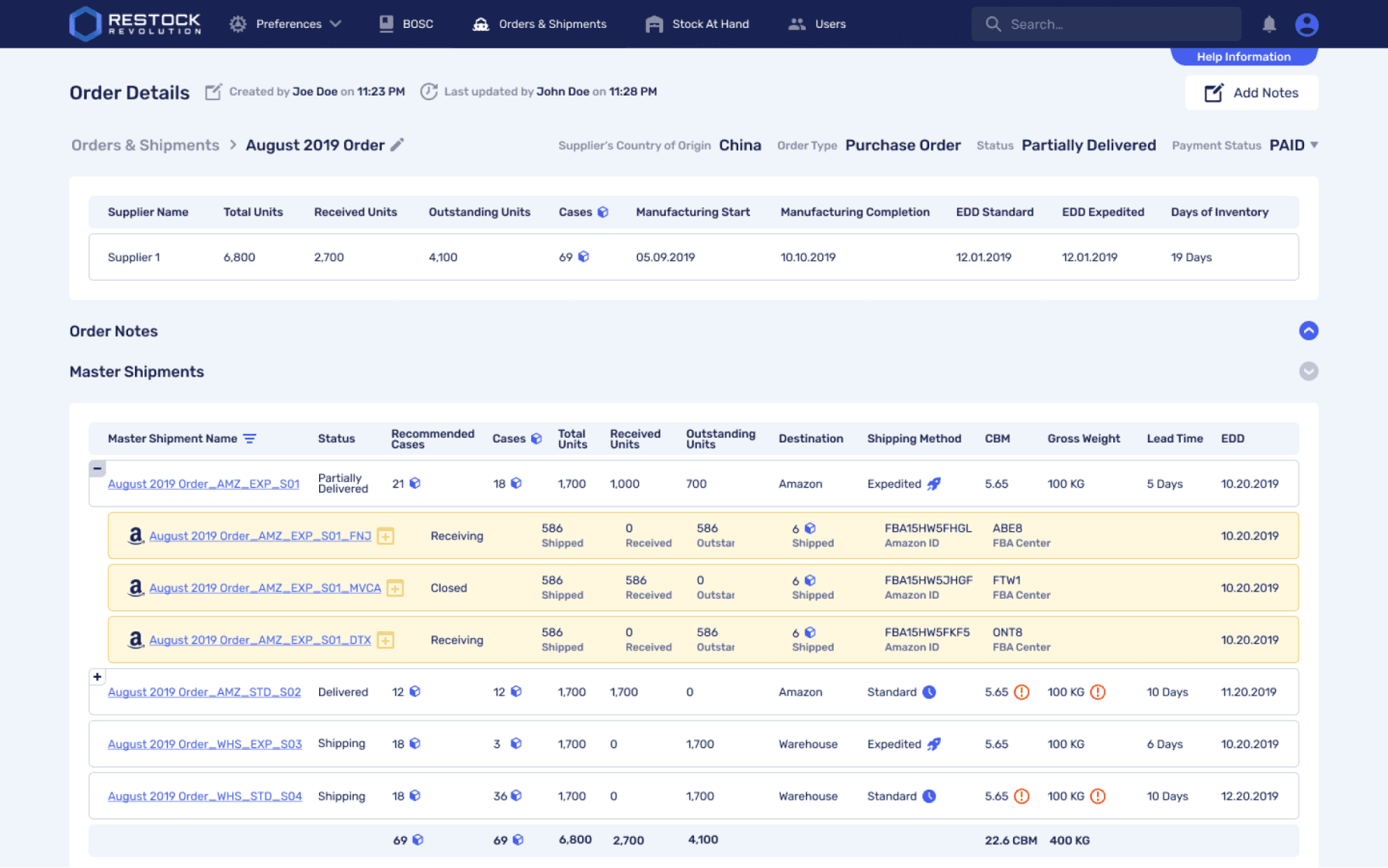The width and height of the screenshot is (1388, 868).
Task: Open the Stock At Hand page
Action: [697, 24]
